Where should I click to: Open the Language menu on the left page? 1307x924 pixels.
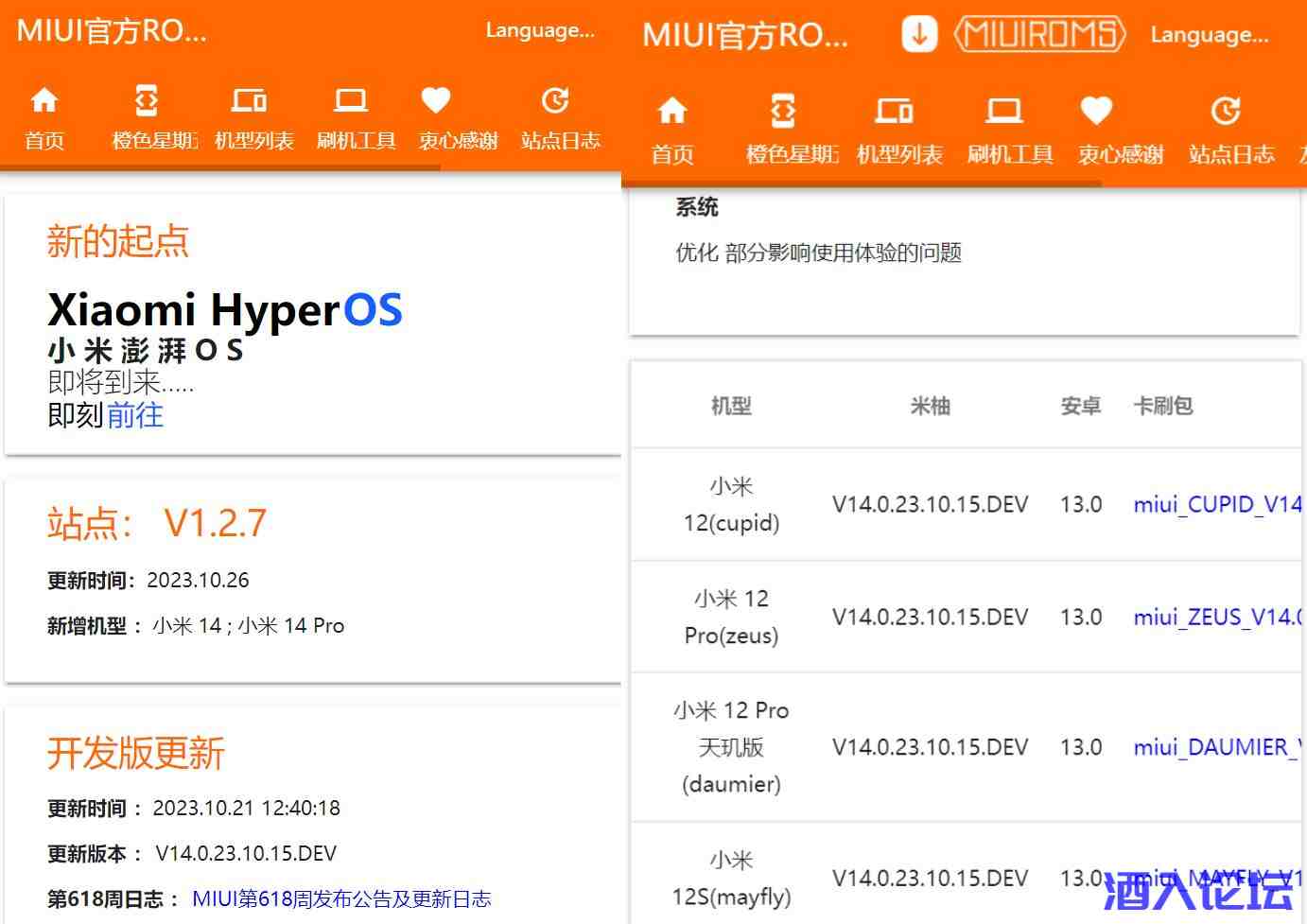coord(540,30)
